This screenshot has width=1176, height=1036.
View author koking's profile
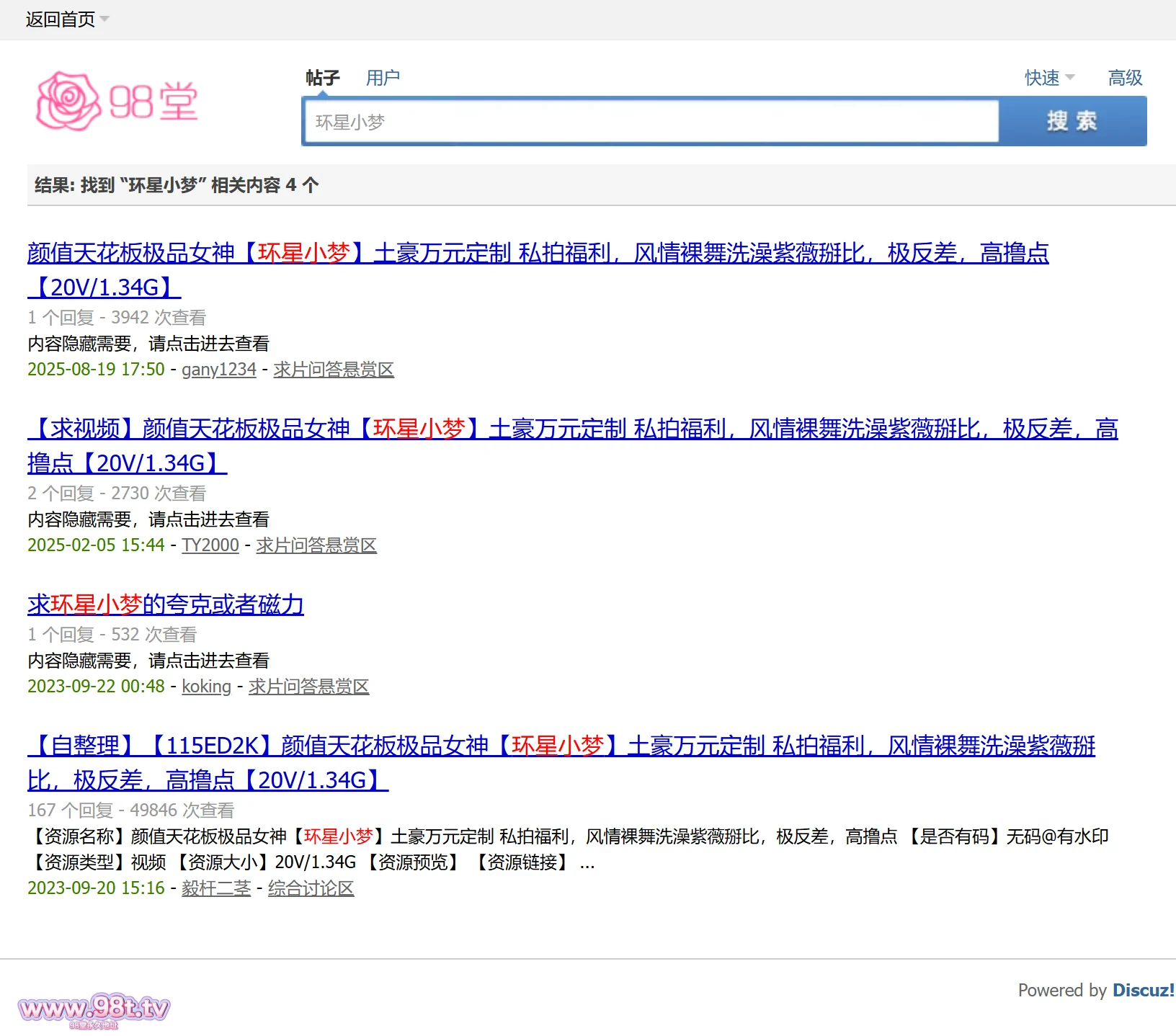click(x=206, y=687)
